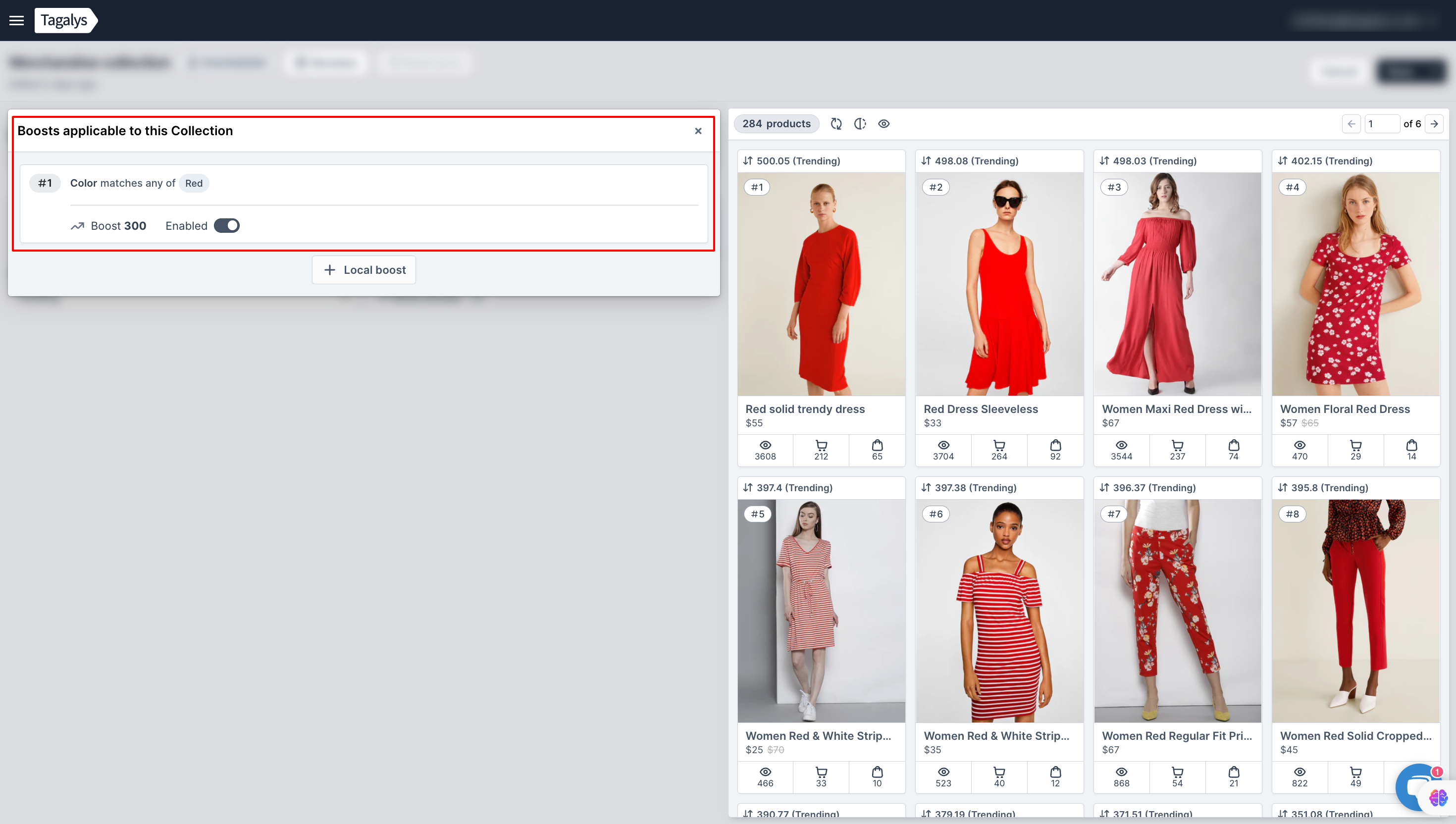Open Women Red Regular Fit trousers image
Viewport: 1456px width, 824px height.
(1178, 611)
